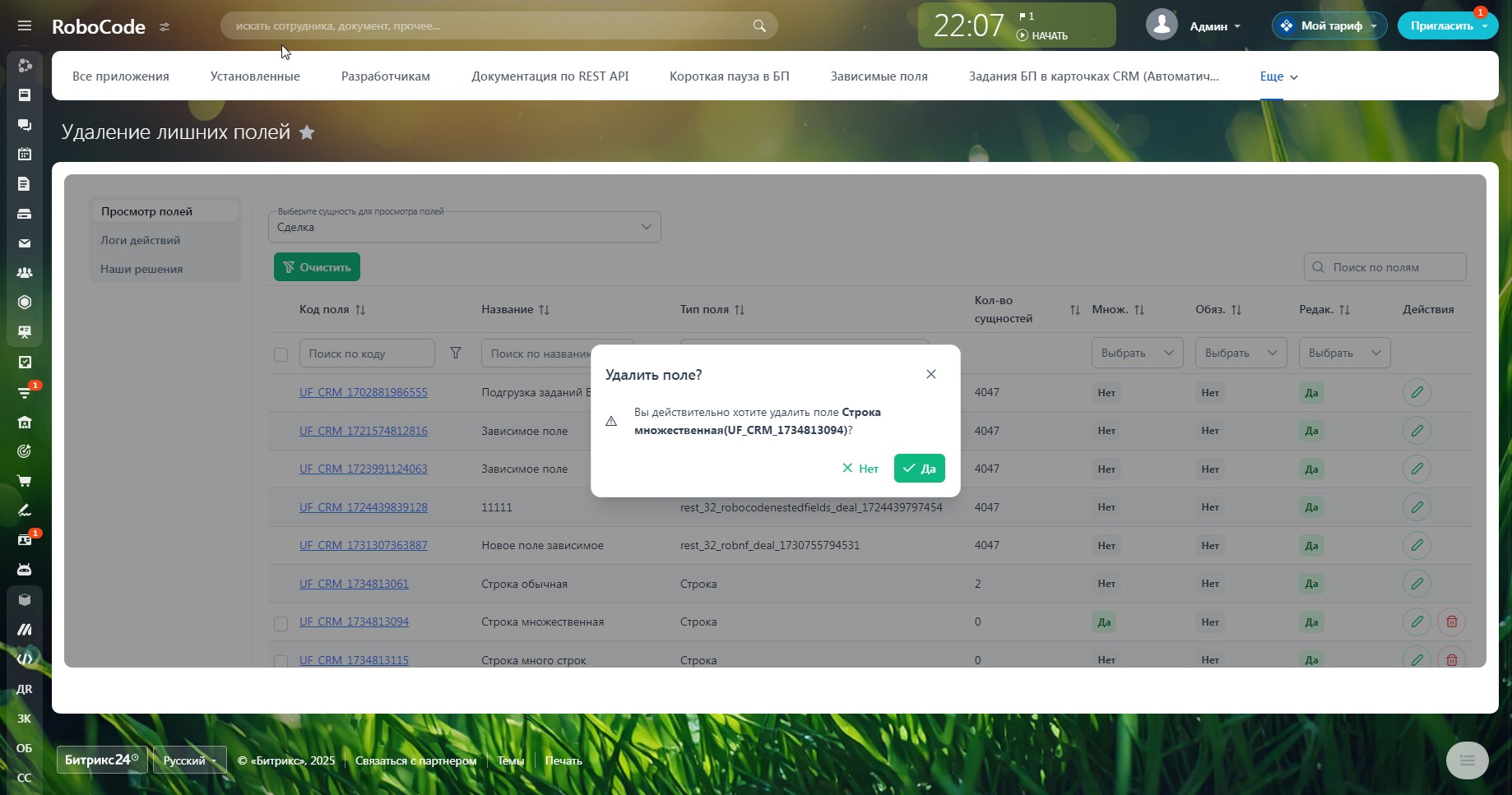The height and width of the screenshot is (795, 1512).
Task: Switch to the Зависимые поля tab
Action: point(879,76)
